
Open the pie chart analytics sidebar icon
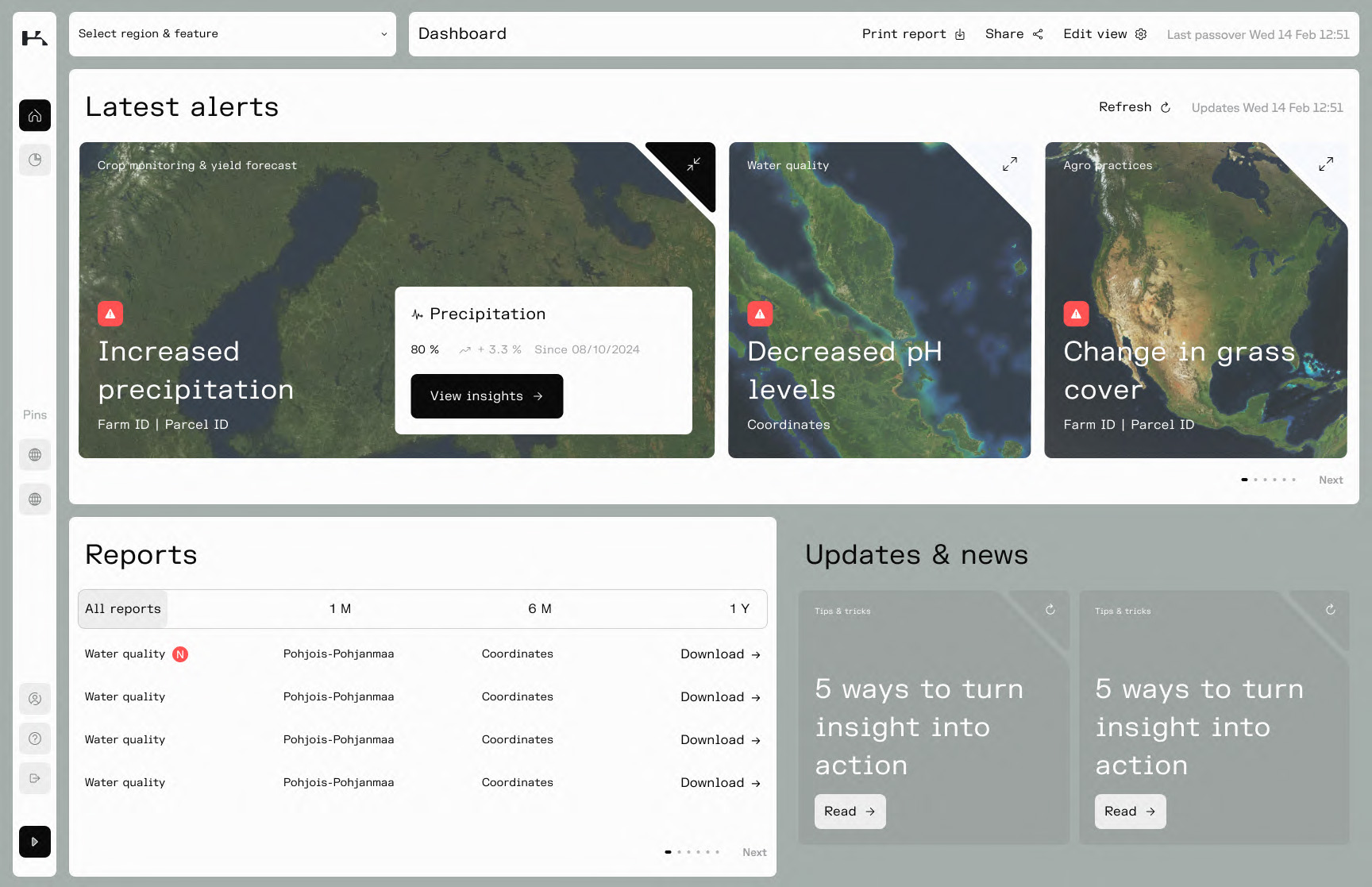35,160
